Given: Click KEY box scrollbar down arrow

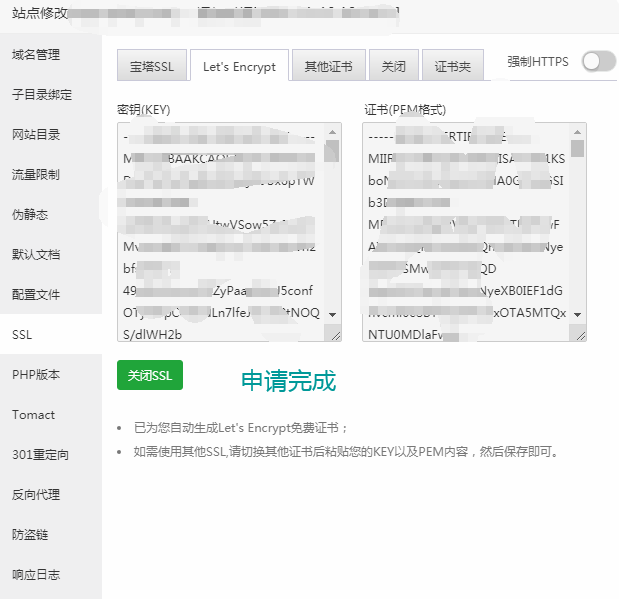Looking at the screenshot, I should pos(332,315).
